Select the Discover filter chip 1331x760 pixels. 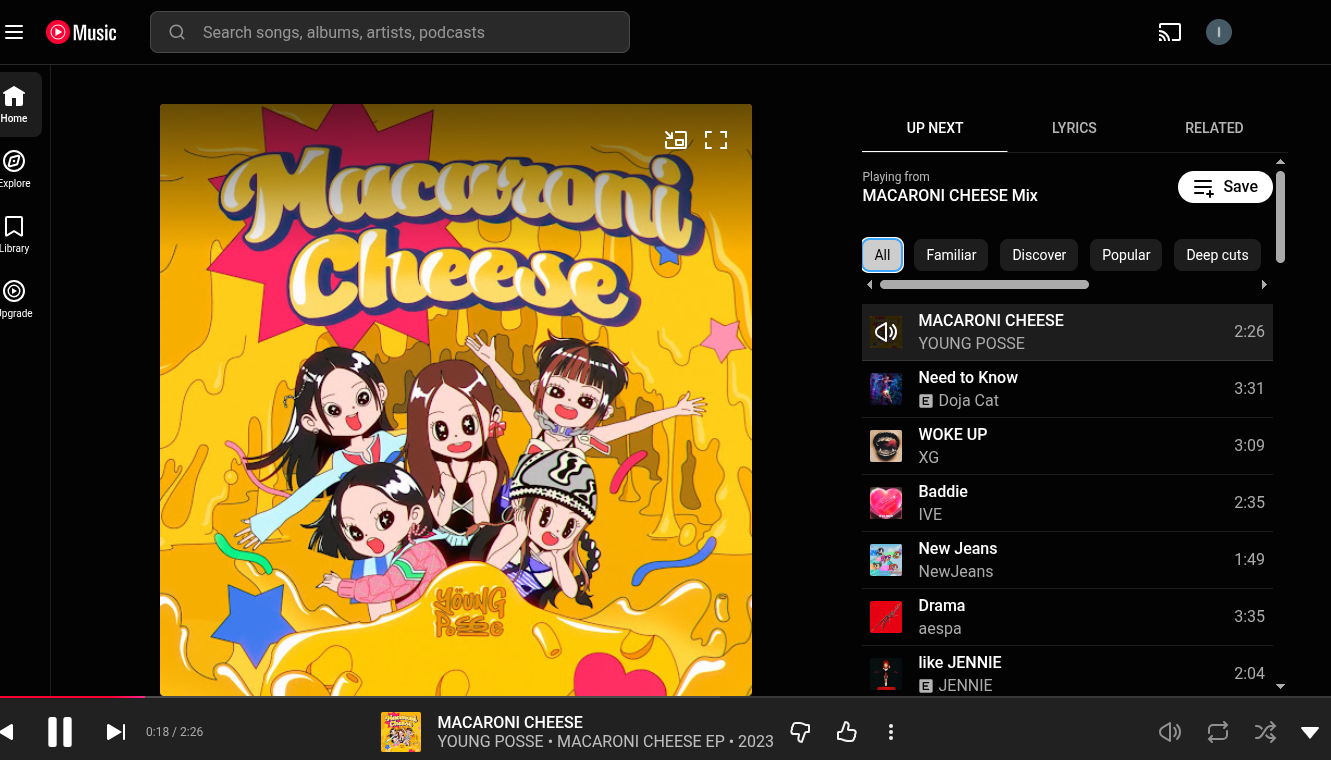pyautogui.click(x=1039, y=255)
